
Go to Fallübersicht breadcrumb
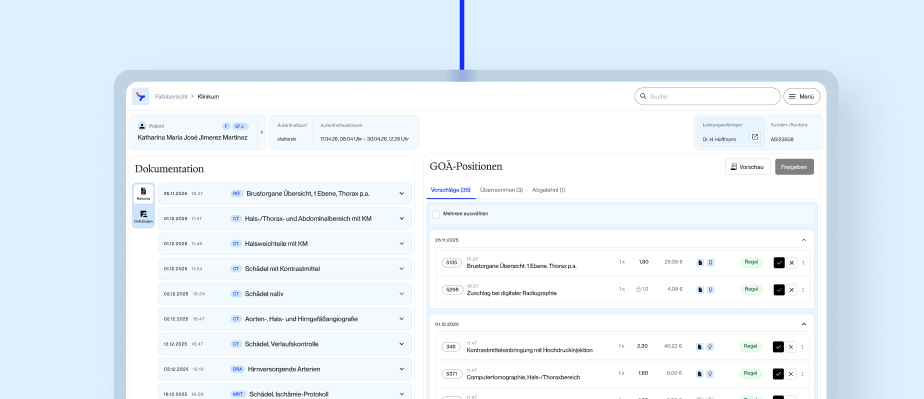pos(171,97)
